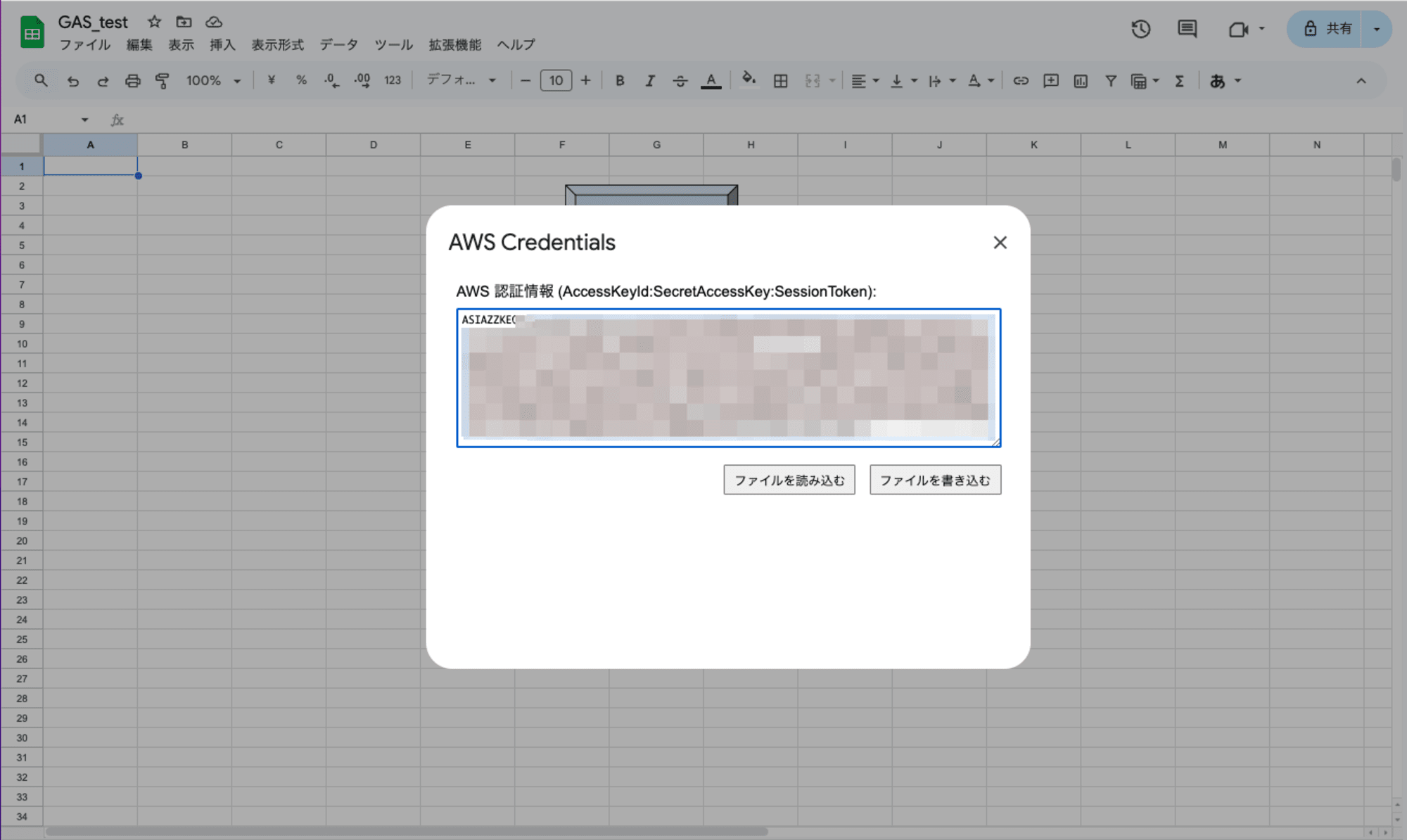This screenshot has height=840, width=1407.
Task: Expand filter views dropdown
Action: point(1156,81)
